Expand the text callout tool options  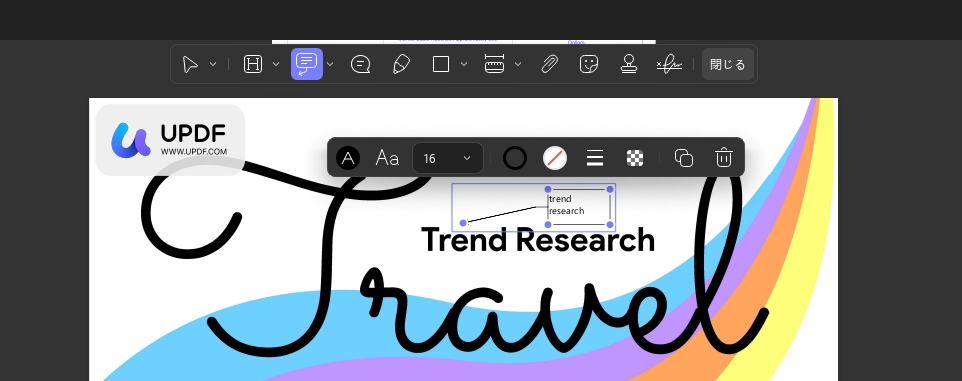(330, 64)
